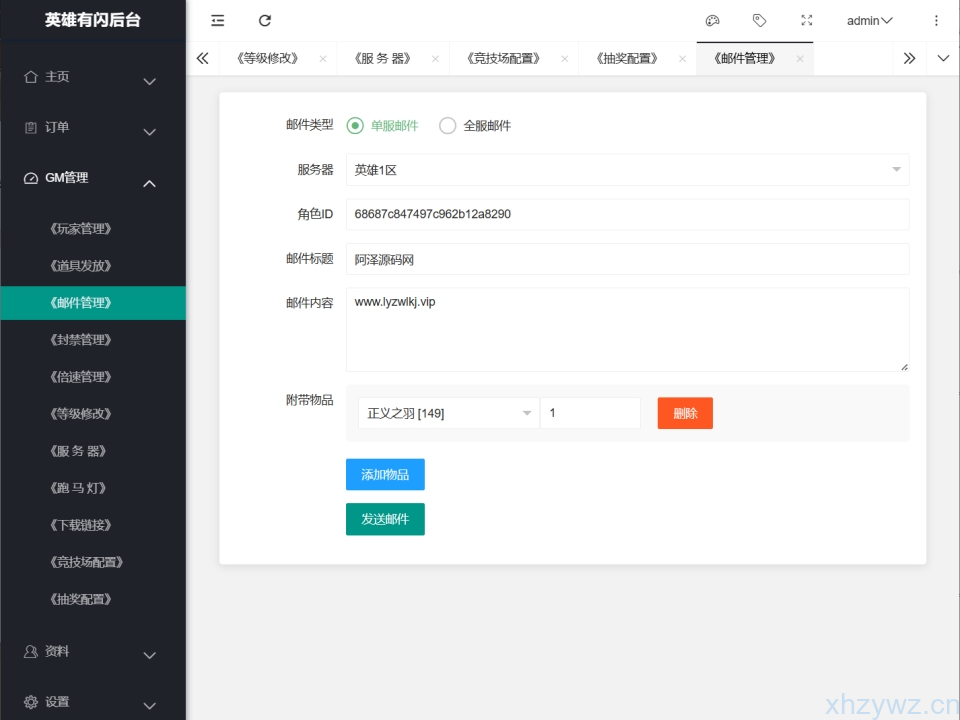This screenshot has height=720, width=960.
Task: Click the tag note icon in header
Action: pyautogui.click(x=759, y=20)
